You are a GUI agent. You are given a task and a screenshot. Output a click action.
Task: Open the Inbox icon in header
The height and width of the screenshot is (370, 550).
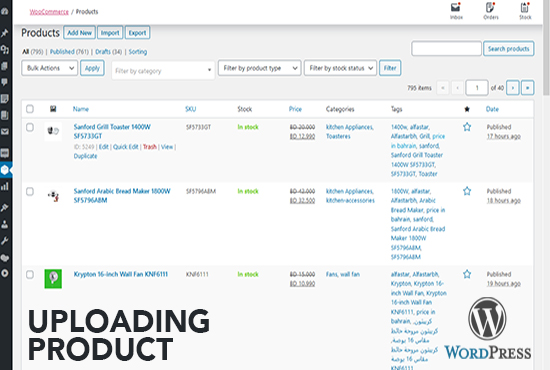tap(456, 11)
